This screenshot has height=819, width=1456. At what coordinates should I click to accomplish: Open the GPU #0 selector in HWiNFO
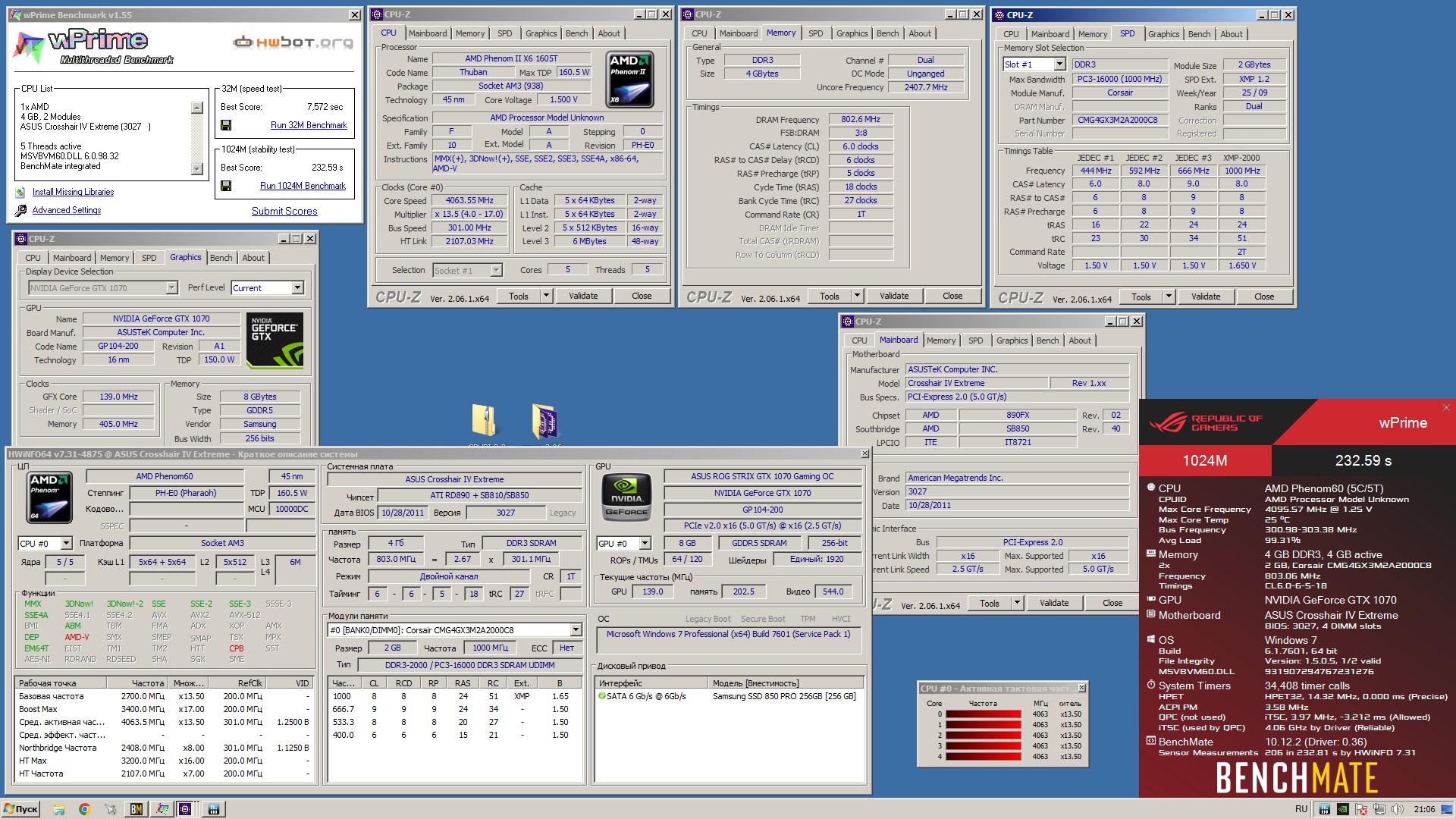pyautogui.click(x=645, y=544)
